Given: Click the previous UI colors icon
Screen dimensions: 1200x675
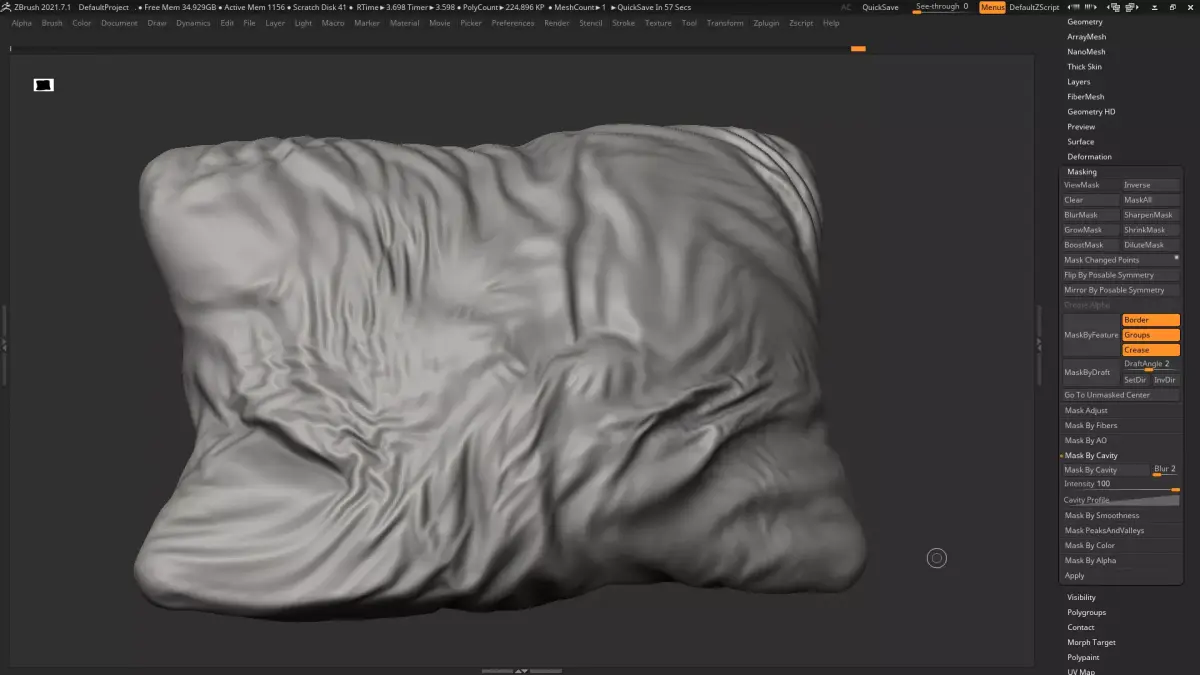Looking at the screenshot, I should pos(1074,7).
